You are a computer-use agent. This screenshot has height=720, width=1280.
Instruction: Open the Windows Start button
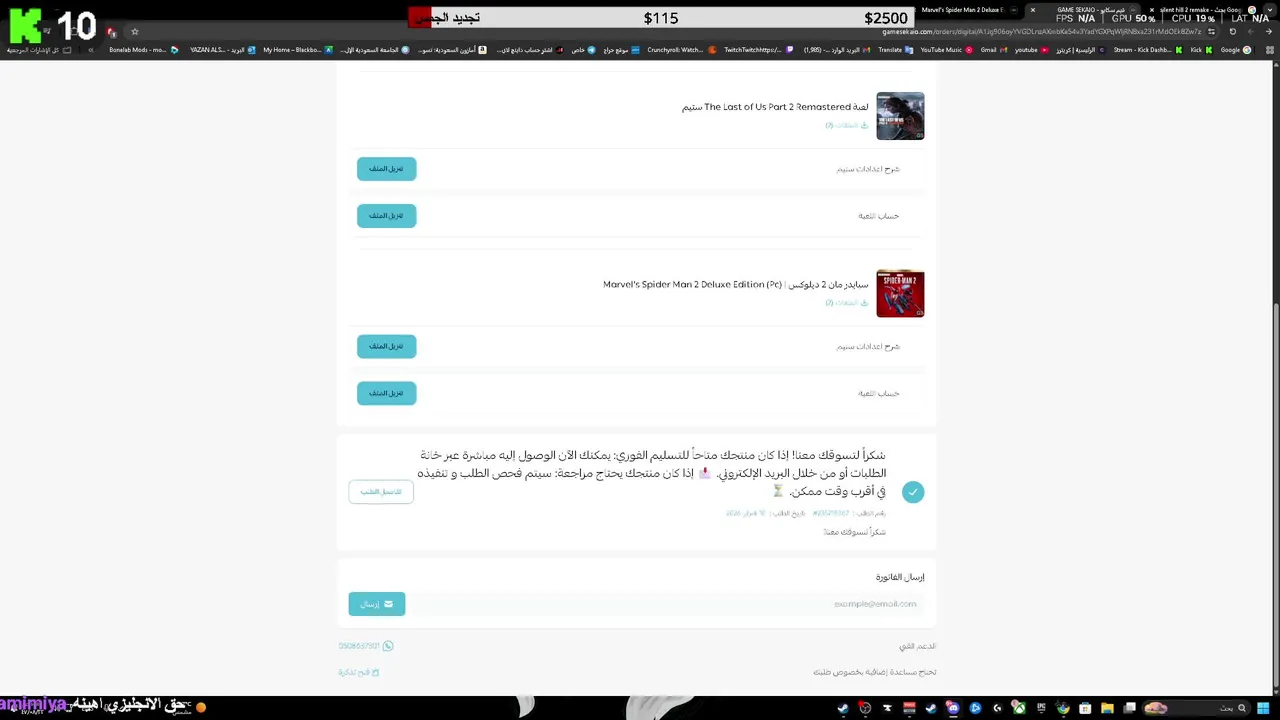coord(1263,708)
